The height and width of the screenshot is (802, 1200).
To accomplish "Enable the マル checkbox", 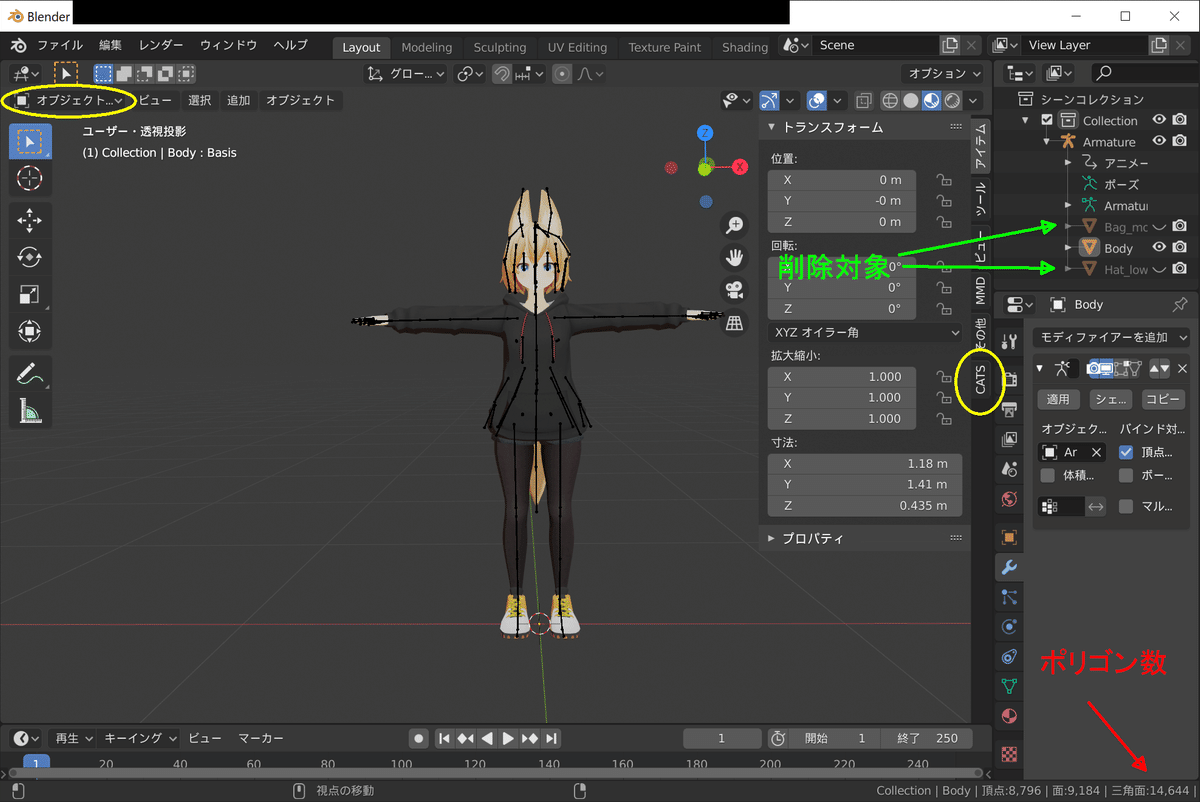I will (1126, 506).
